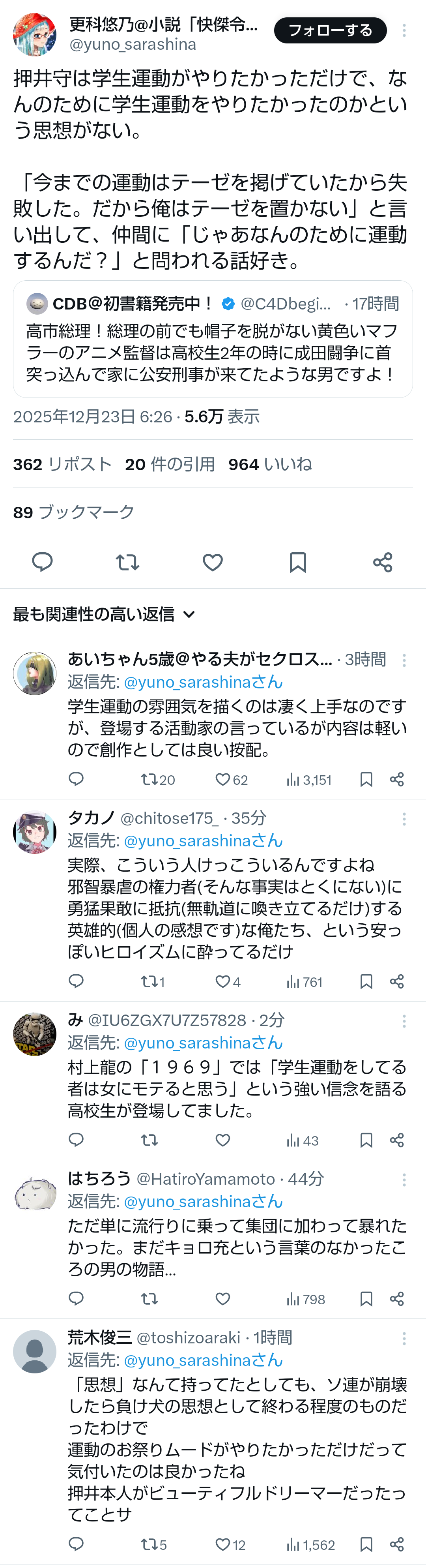This screenshot has width=426, height=1568.
Task: Bookmark the main post
Action: coord(297,562)
